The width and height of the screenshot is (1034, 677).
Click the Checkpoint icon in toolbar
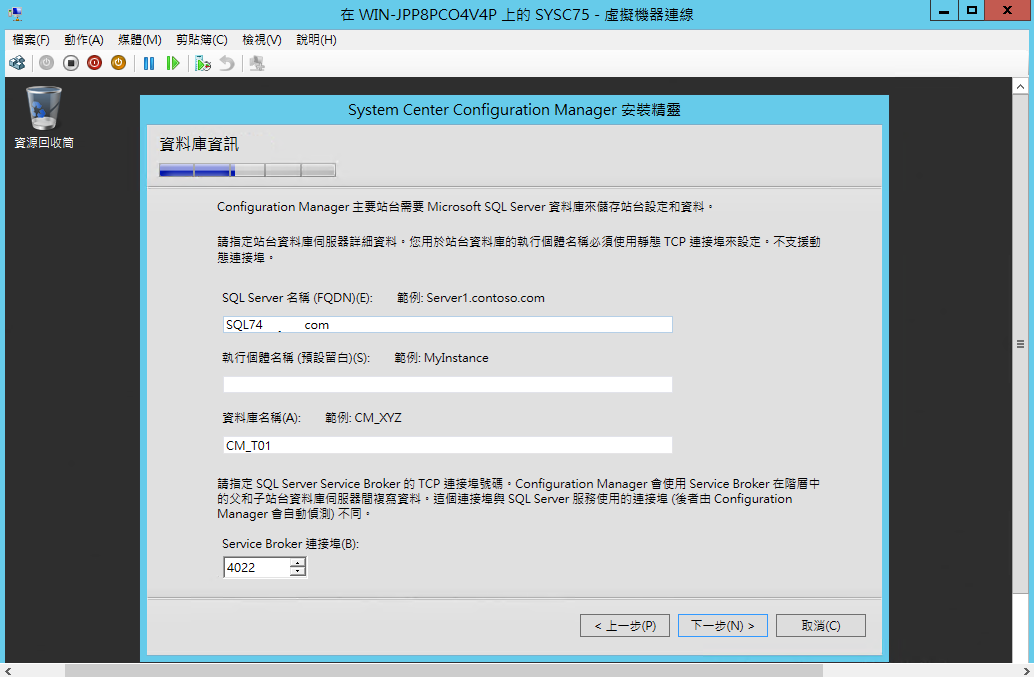203,63
